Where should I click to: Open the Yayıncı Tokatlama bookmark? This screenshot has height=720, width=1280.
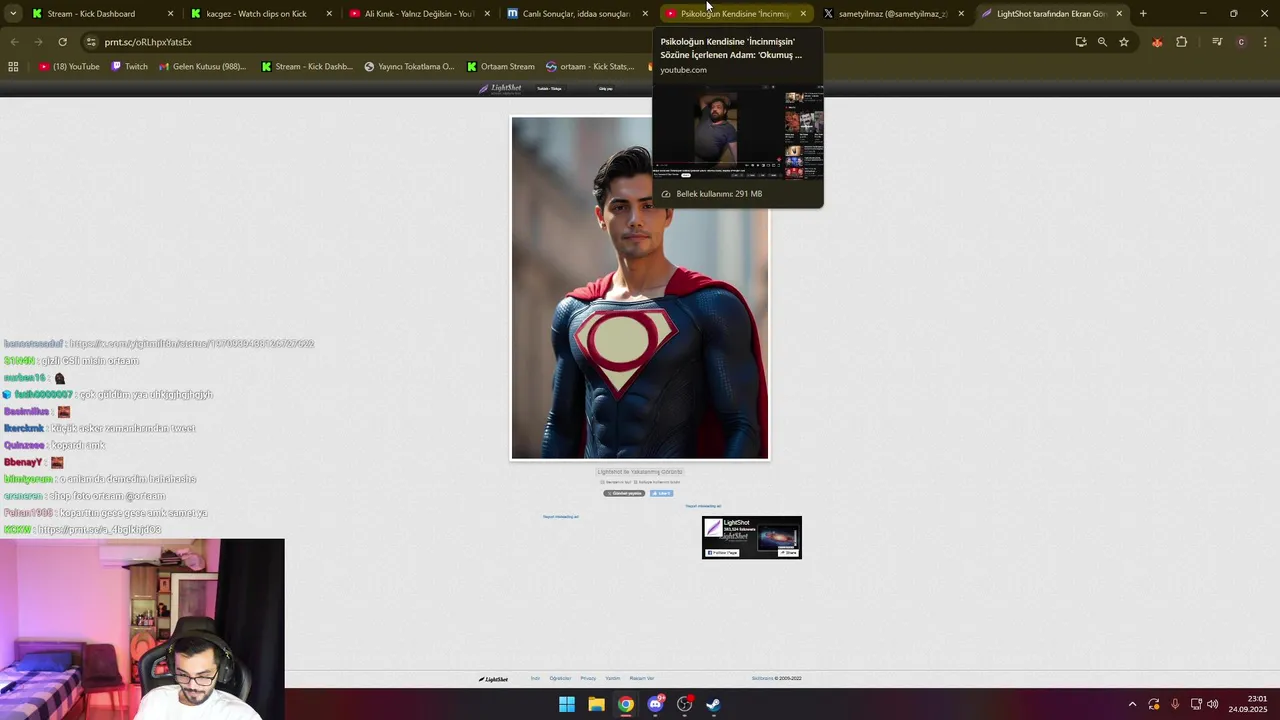[x=408, y=67]
